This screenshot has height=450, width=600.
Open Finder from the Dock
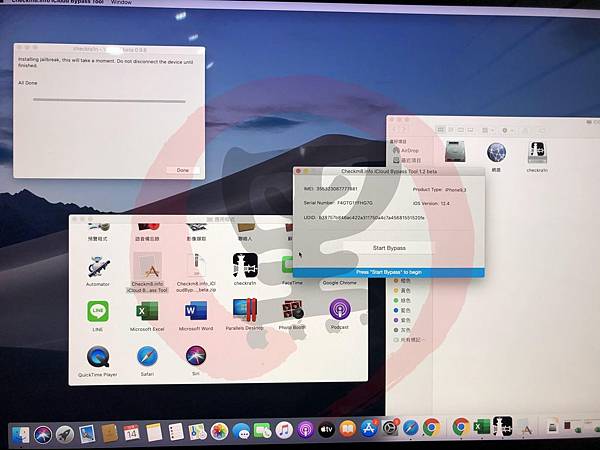click(21, 435)
